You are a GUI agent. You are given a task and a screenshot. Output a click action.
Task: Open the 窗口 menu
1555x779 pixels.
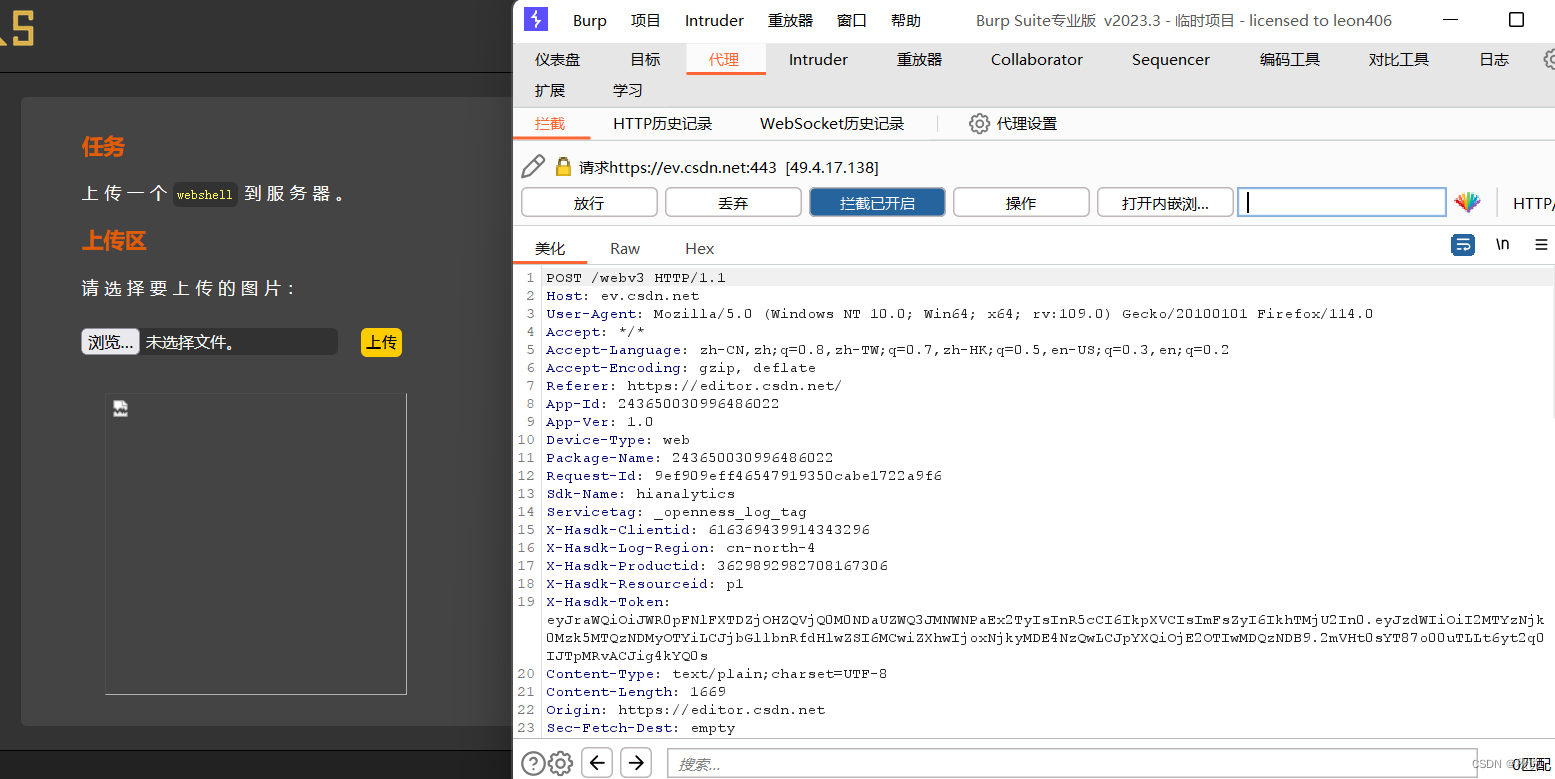click(852, 20)
